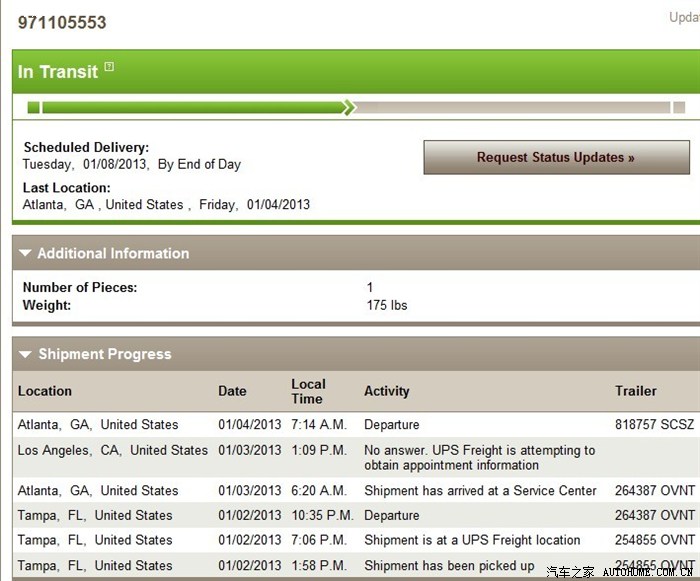
Task: Click the Local Time column header
Action: (308, 391)
